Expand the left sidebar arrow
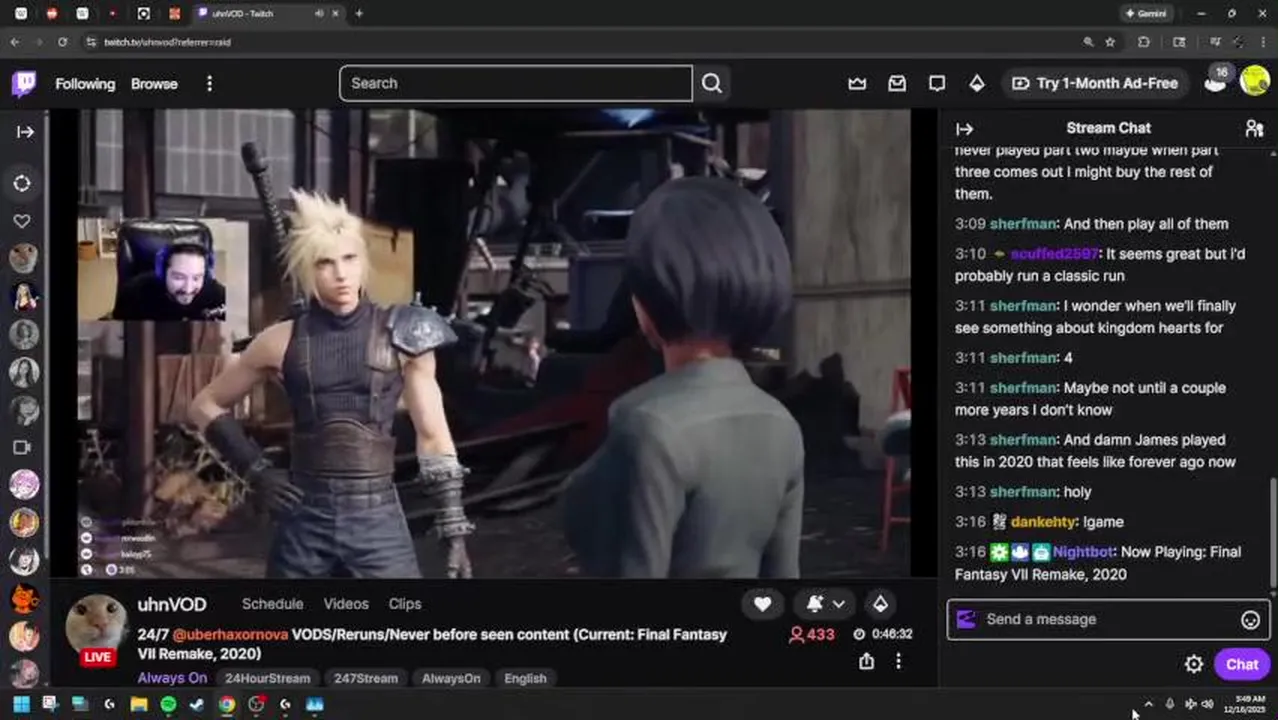Image resolution: width=1278 pixels, height=720 pixels. [25, 131]
